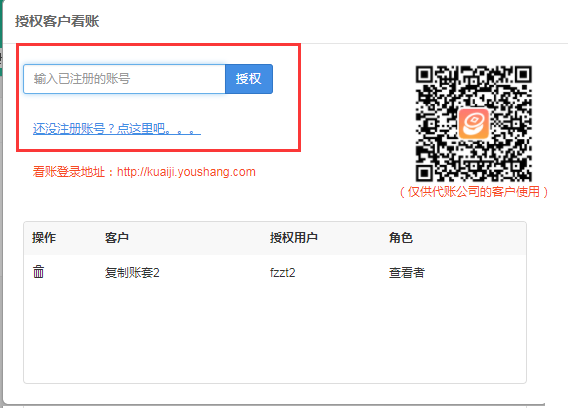Click the 角色 column header
The image size is (568, 408).
(401, 238)
